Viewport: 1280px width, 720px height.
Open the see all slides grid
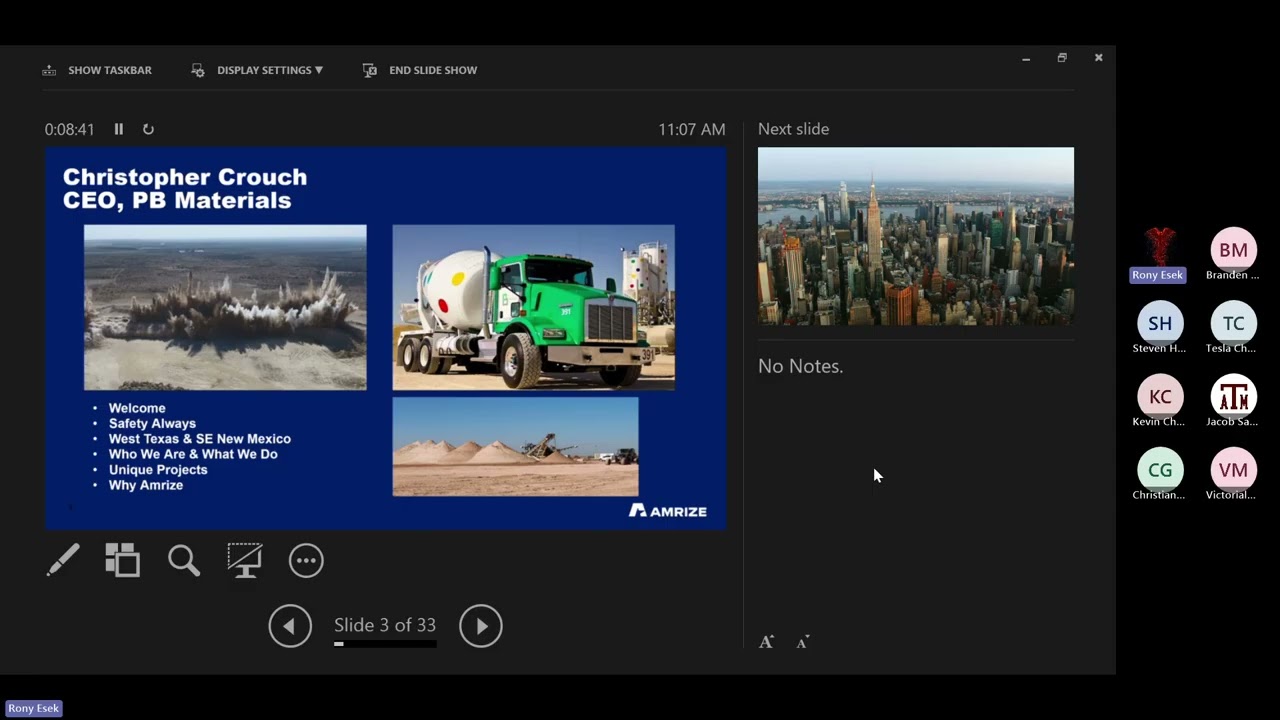click(123, 560)
